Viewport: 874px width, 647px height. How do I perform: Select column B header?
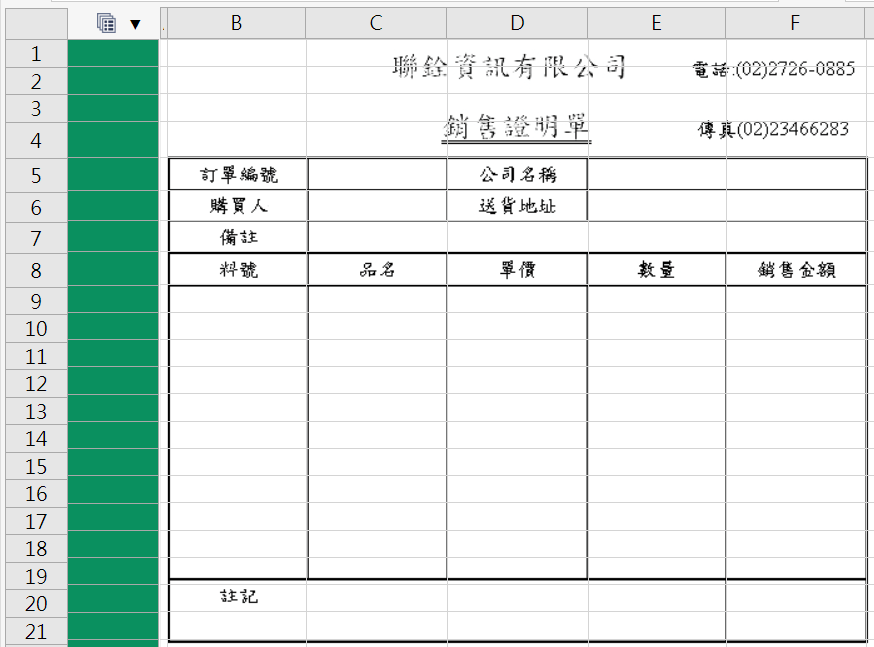(x=236, y=23)
